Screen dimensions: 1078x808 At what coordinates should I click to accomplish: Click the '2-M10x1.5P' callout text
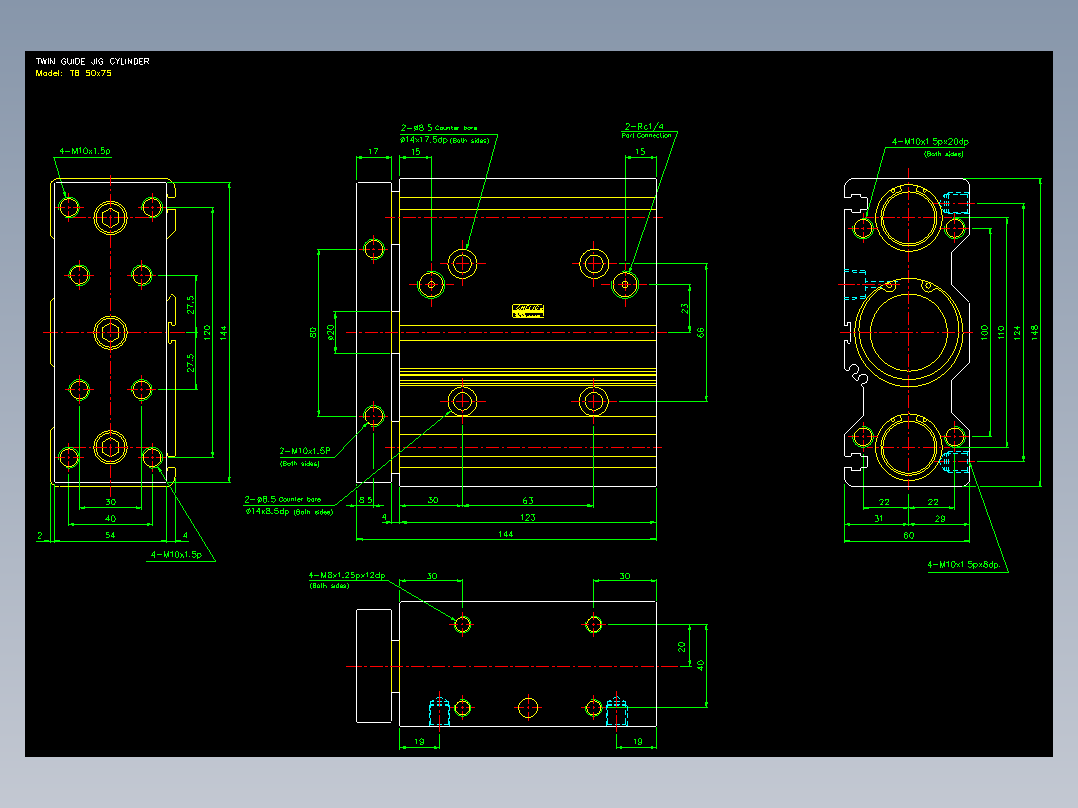pos(305,451)
